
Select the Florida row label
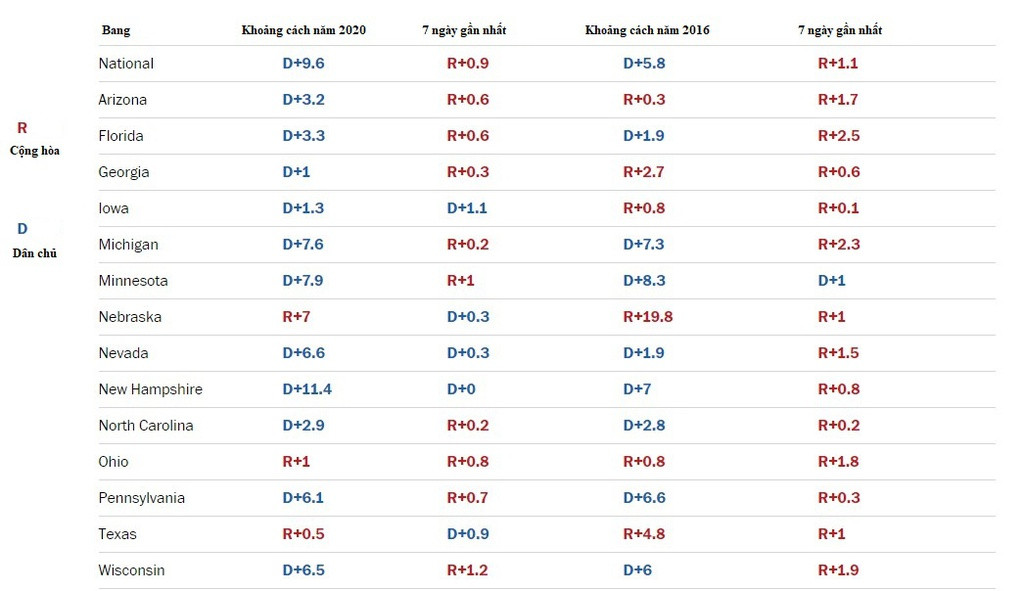(121, 136)
